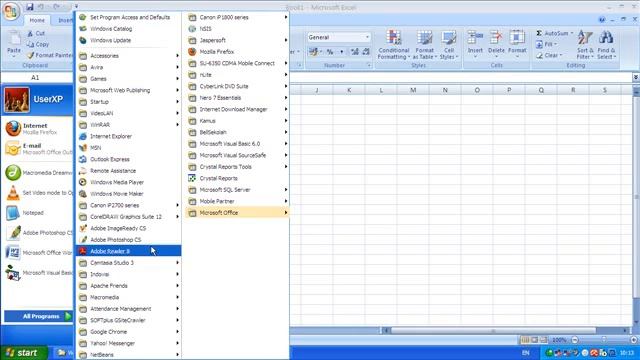This screenshot has width=640, height=360.
Task: Open NSIS from the programs list
Action: click(x=237, y=29)
